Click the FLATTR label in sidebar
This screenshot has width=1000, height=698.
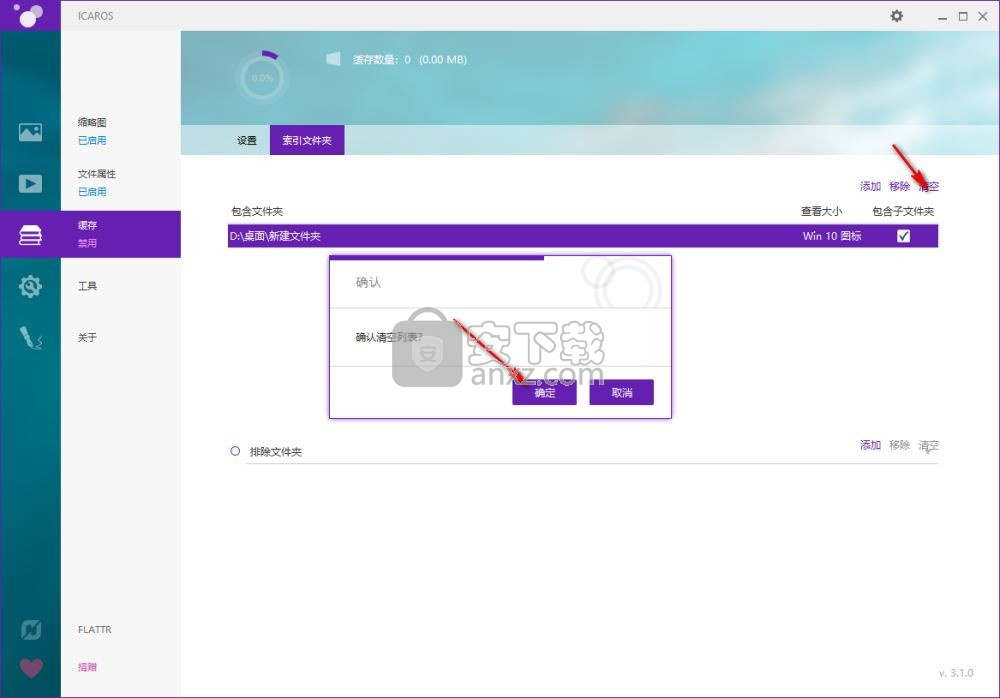94,630
